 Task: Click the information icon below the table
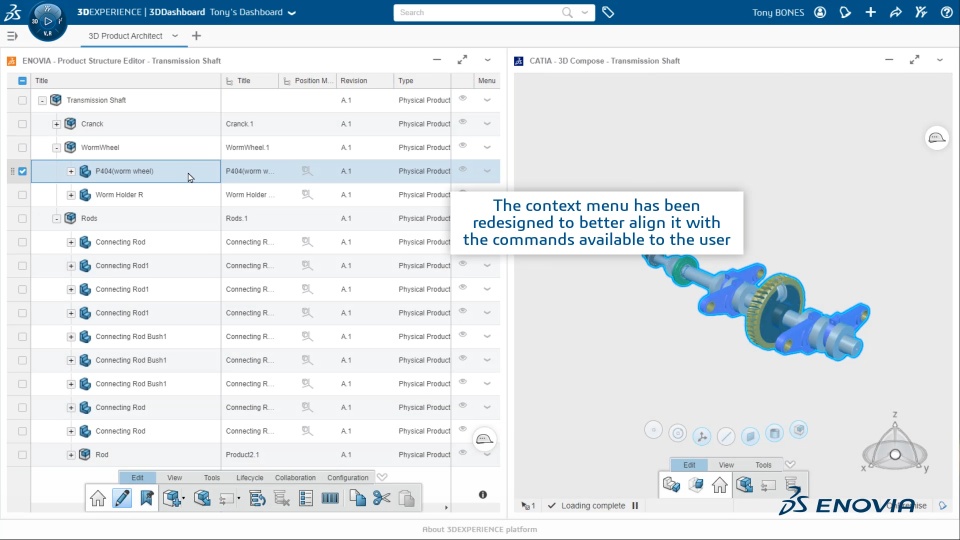[x=483, y=495]
